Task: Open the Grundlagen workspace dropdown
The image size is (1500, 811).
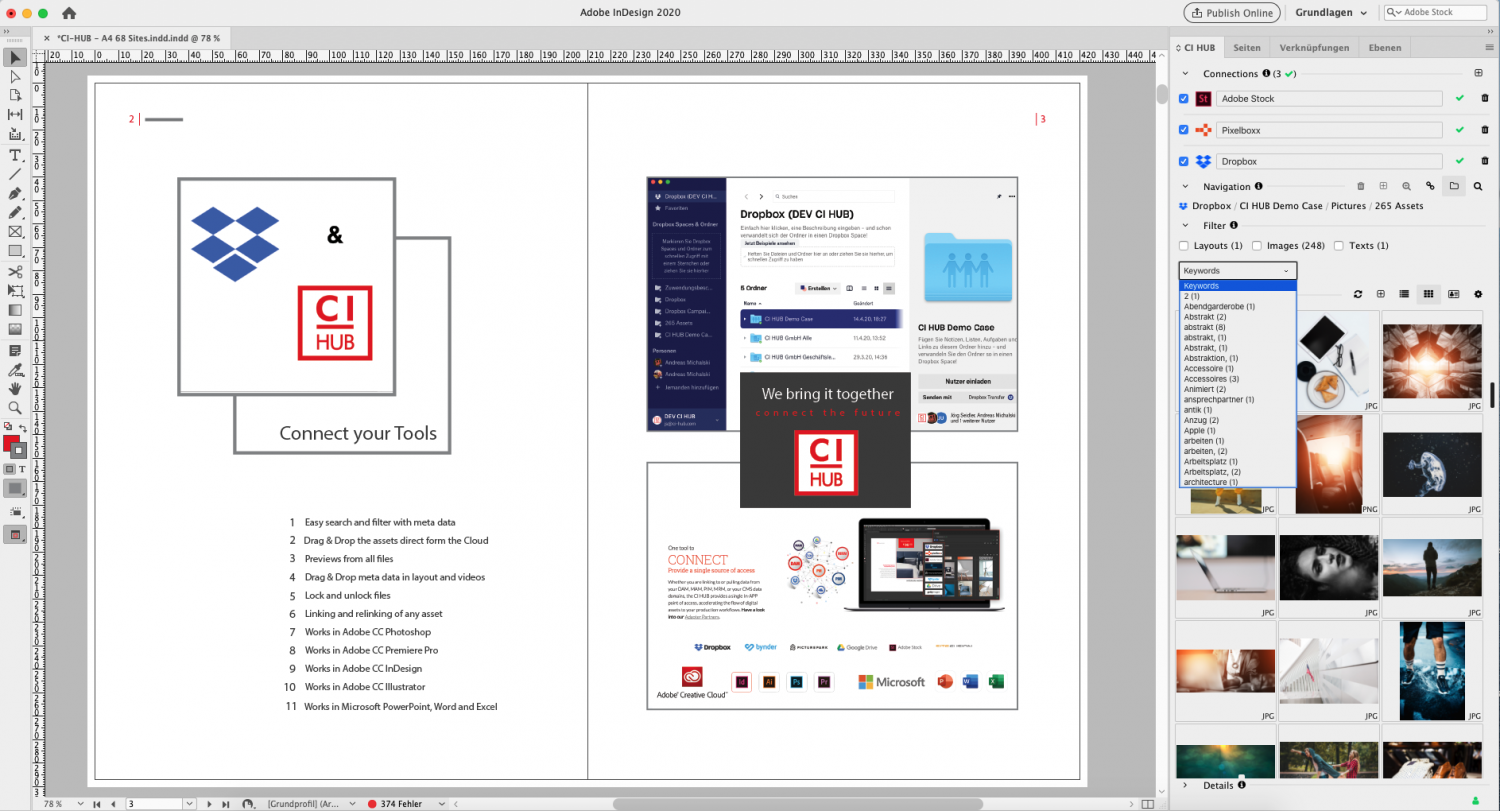Action: click(x=1330, y=13)
